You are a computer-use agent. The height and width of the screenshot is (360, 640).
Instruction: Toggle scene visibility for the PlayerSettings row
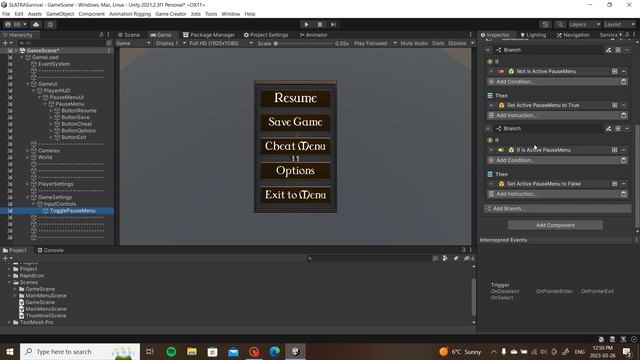pos(10,184)
